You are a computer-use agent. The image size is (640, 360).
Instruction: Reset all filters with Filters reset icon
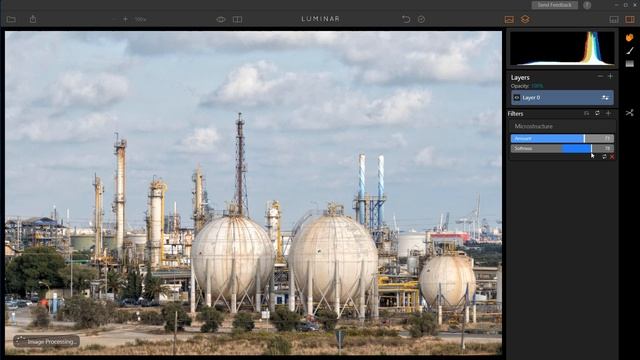[x=597, y=113]
